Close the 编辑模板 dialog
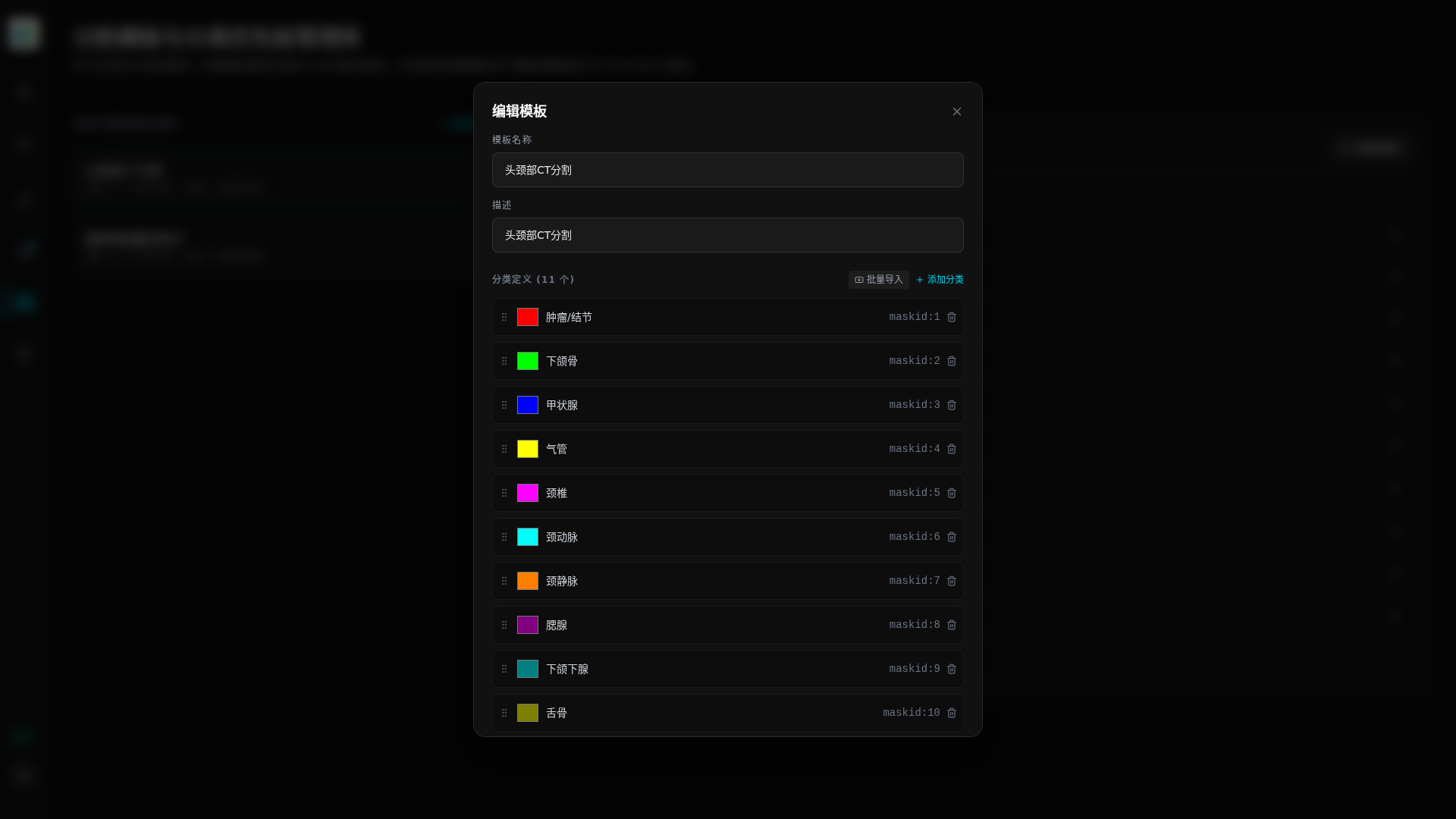The height and width of the screenshot is (819, 1456). [957, 111]
